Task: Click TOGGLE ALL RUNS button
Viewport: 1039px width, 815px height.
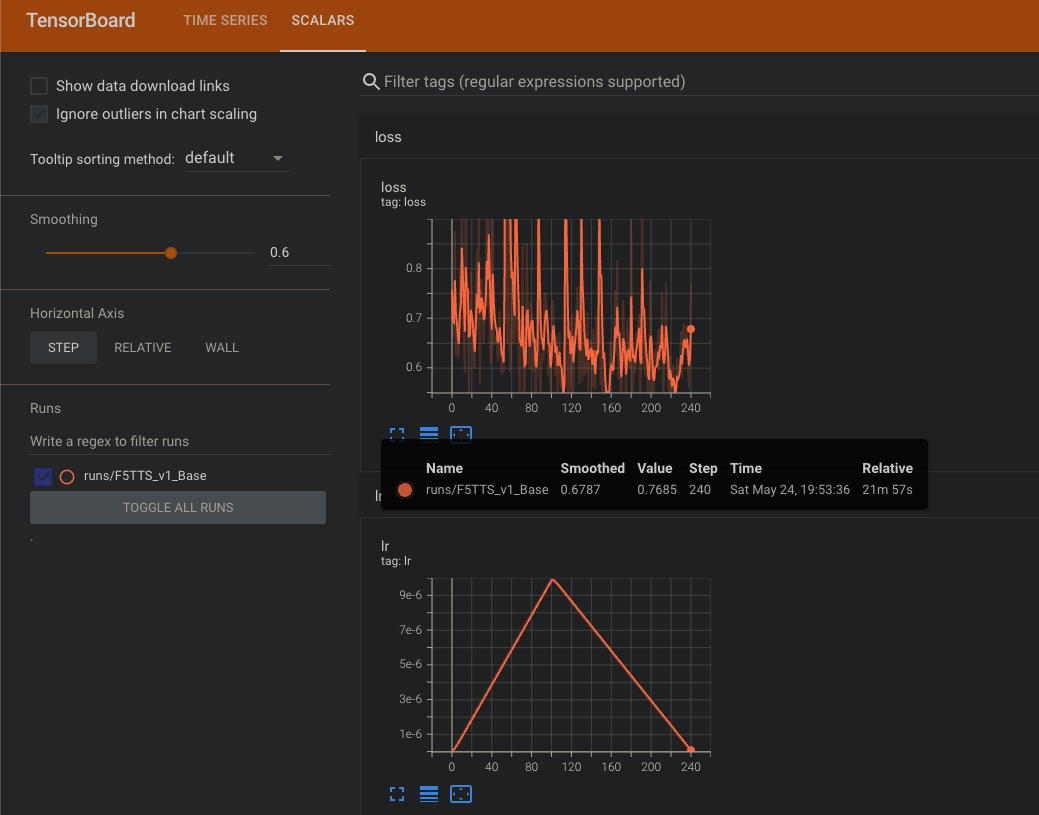Action: (x=178, y=508)
